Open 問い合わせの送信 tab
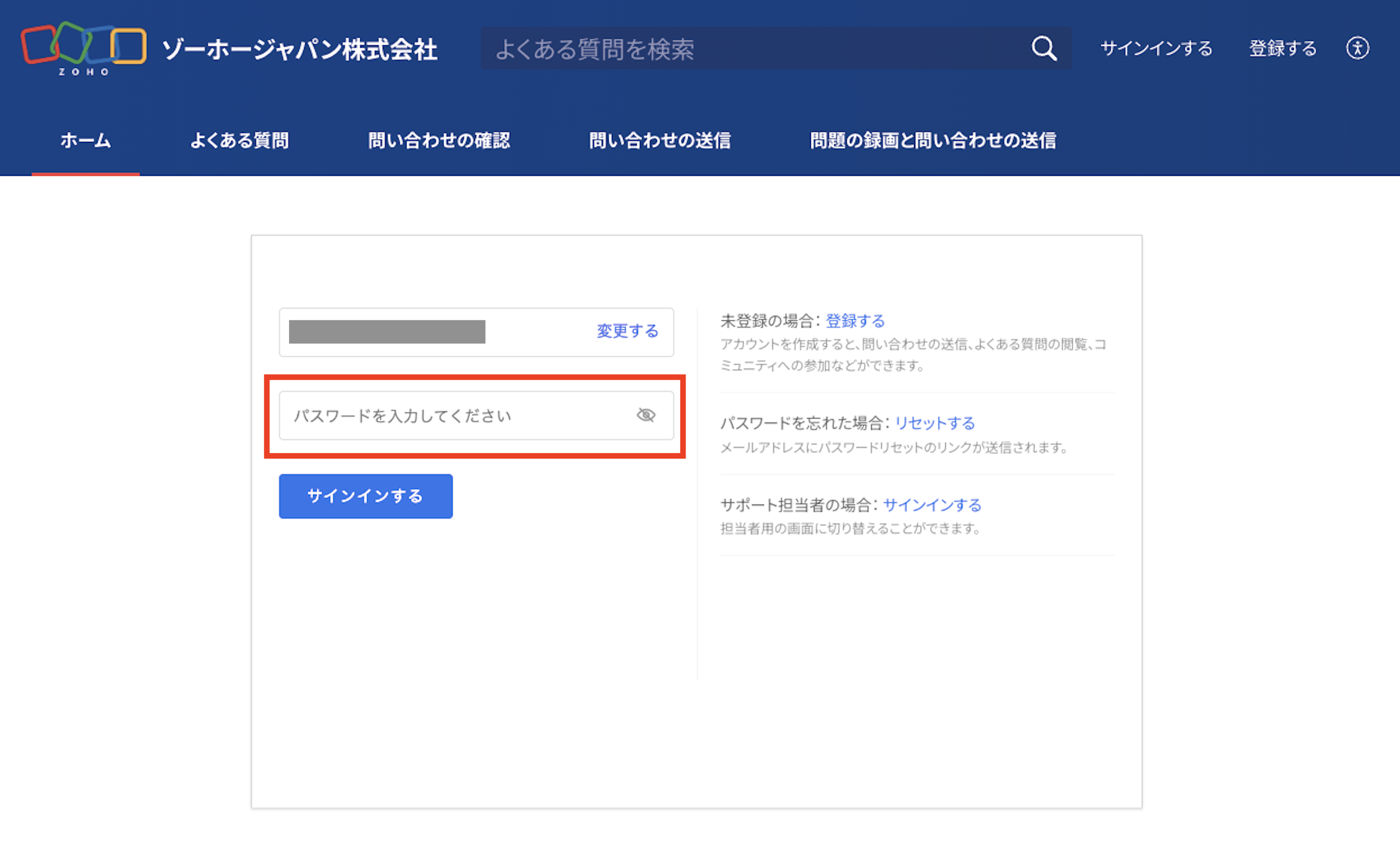1400x842 pixels. (659, 141)
